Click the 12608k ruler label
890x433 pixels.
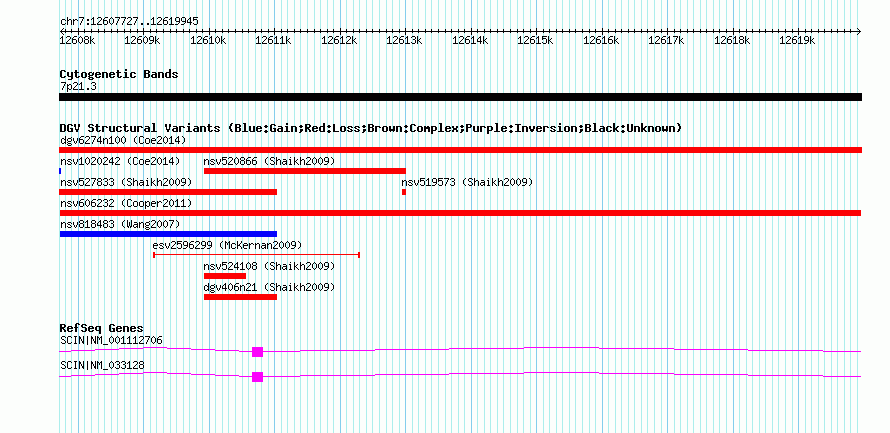click(77, 40)
